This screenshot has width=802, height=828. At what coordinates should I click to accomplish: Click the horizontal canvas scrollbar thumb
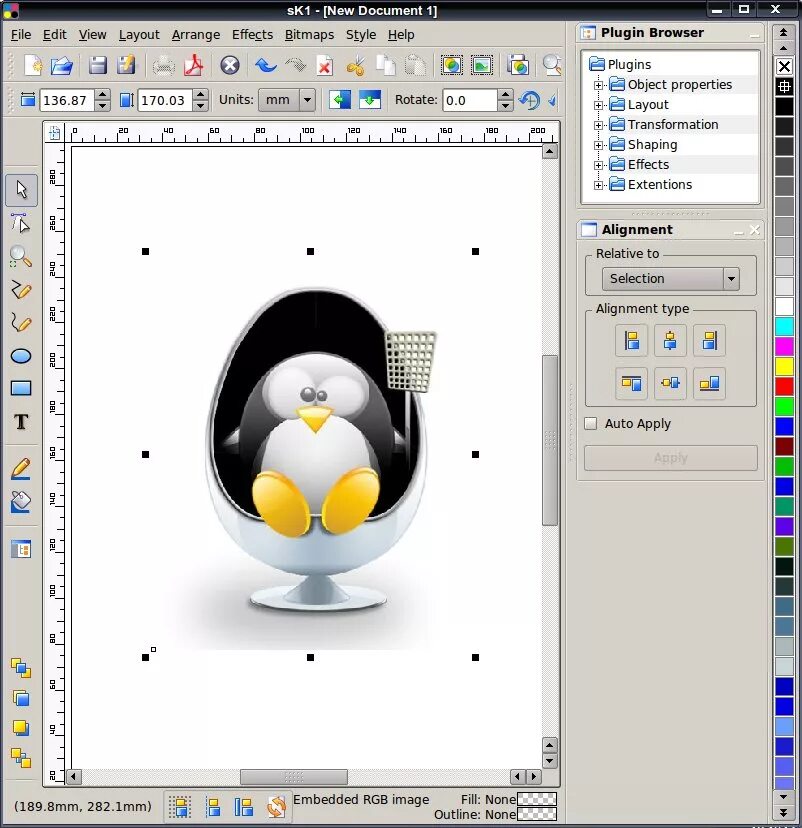click(x=294, y=777)
